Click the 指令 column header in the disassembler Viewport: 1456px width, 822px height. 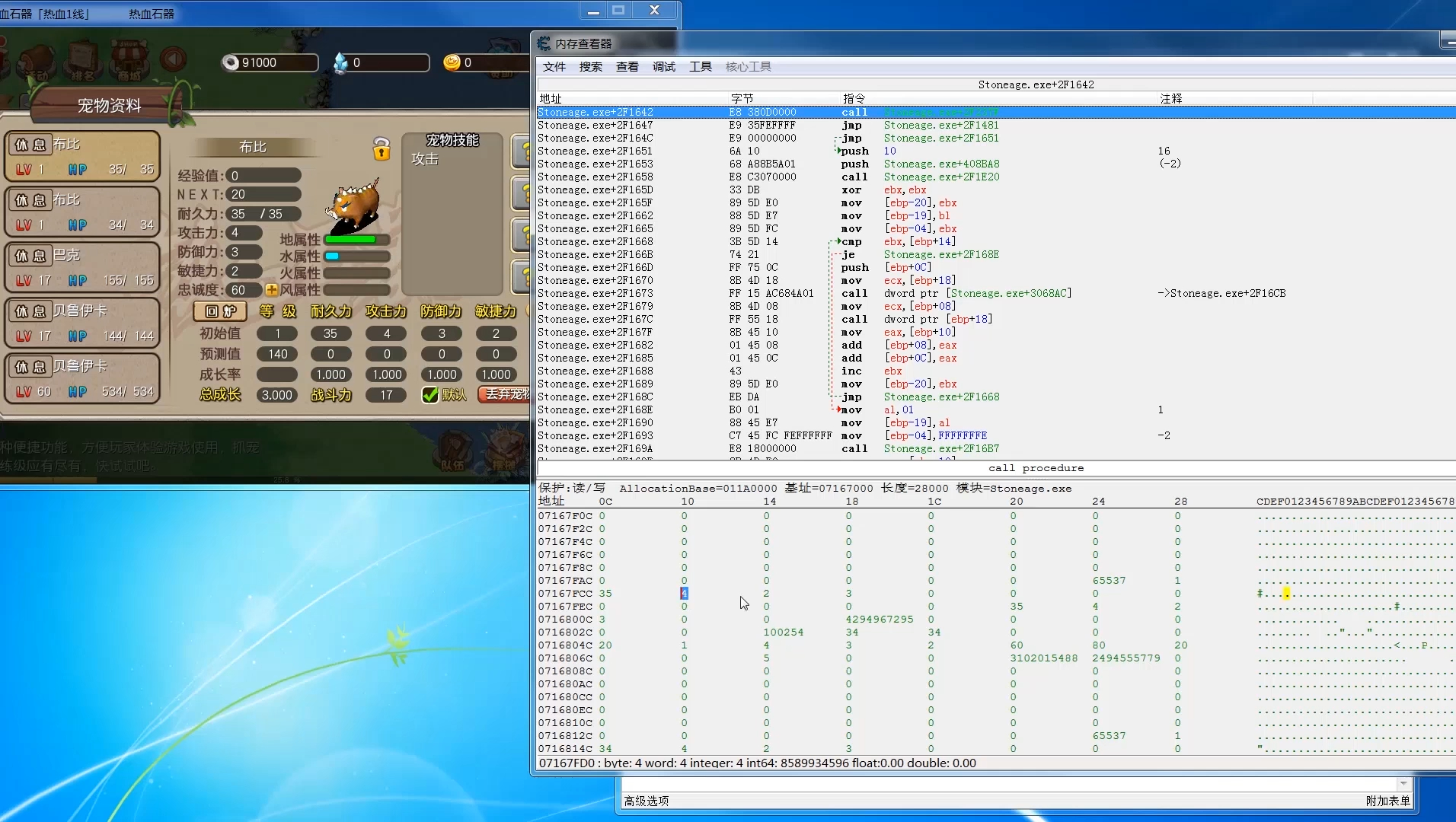click(854, 98)
